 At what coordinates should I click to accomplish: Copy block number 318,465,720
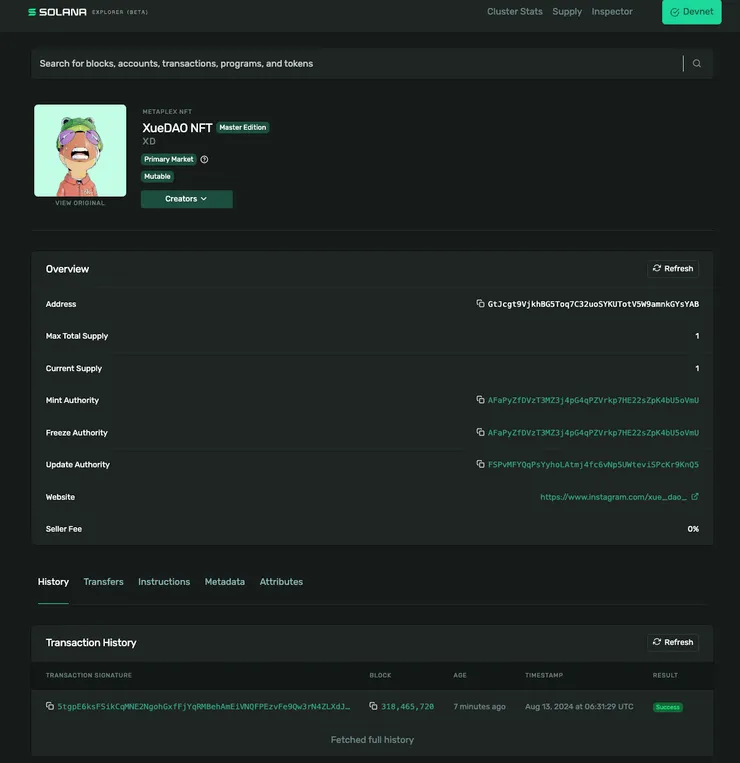pos(373,706)
